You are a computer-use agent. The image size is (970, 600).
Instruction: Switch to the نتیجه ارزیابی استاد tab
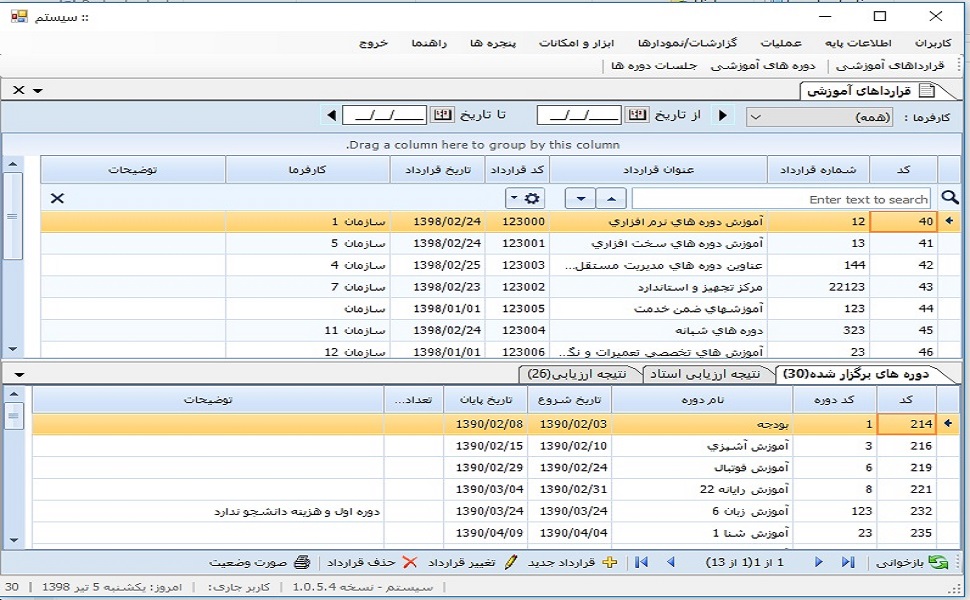[705, 374]
